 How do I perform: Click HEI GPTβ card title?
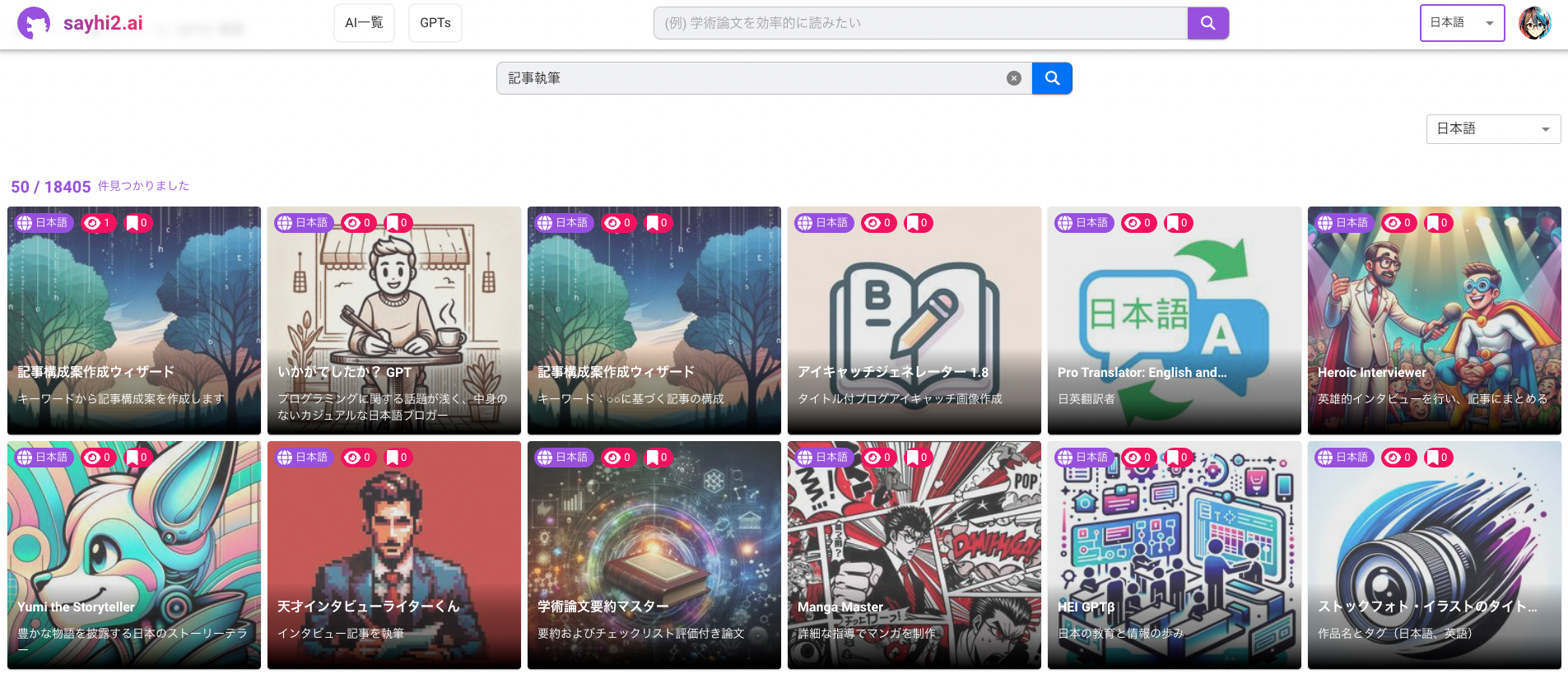(1086, 607)
